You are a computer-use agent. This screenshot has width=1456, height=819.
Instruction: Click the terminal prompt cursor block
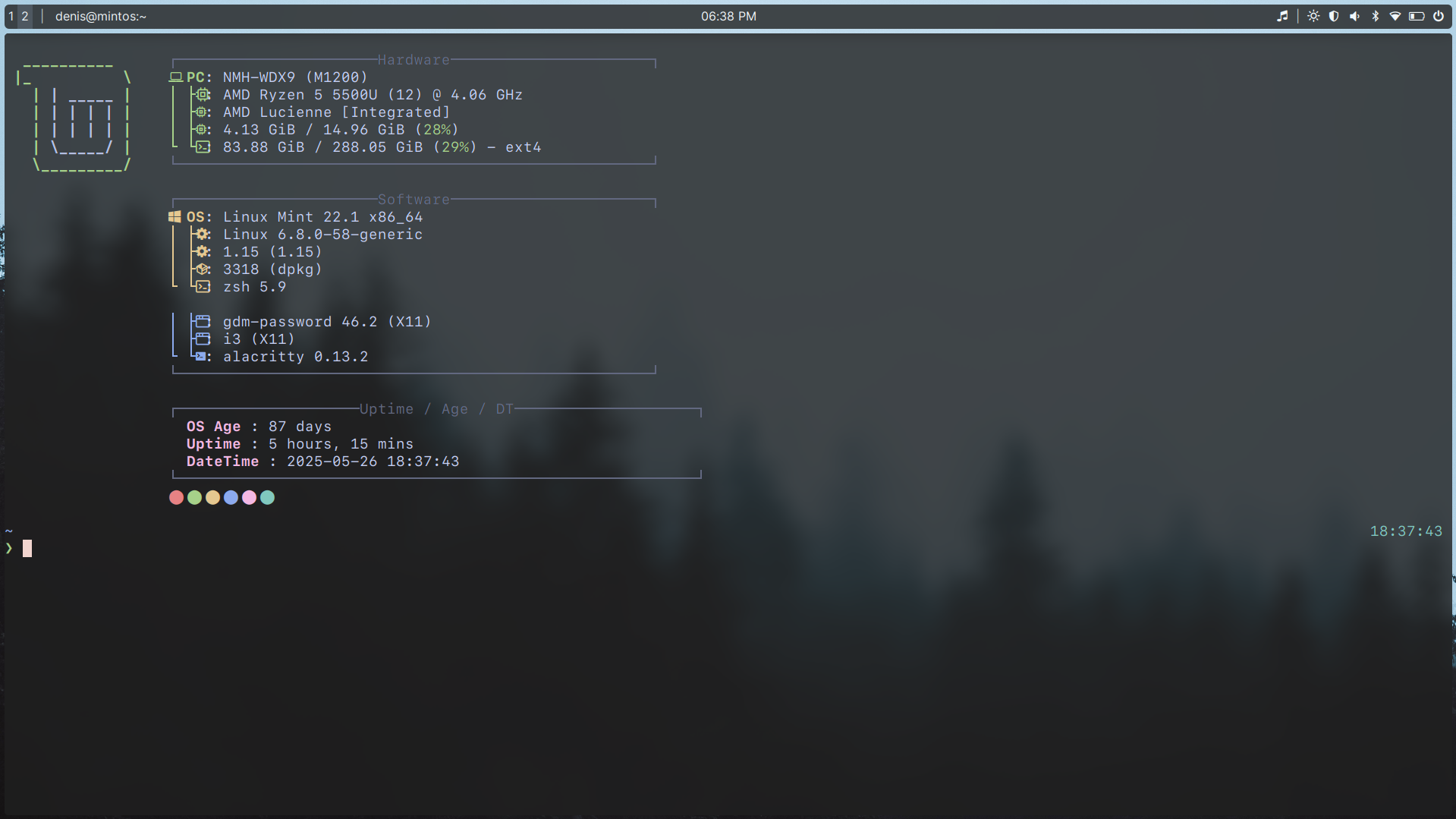tap(27, 549)
